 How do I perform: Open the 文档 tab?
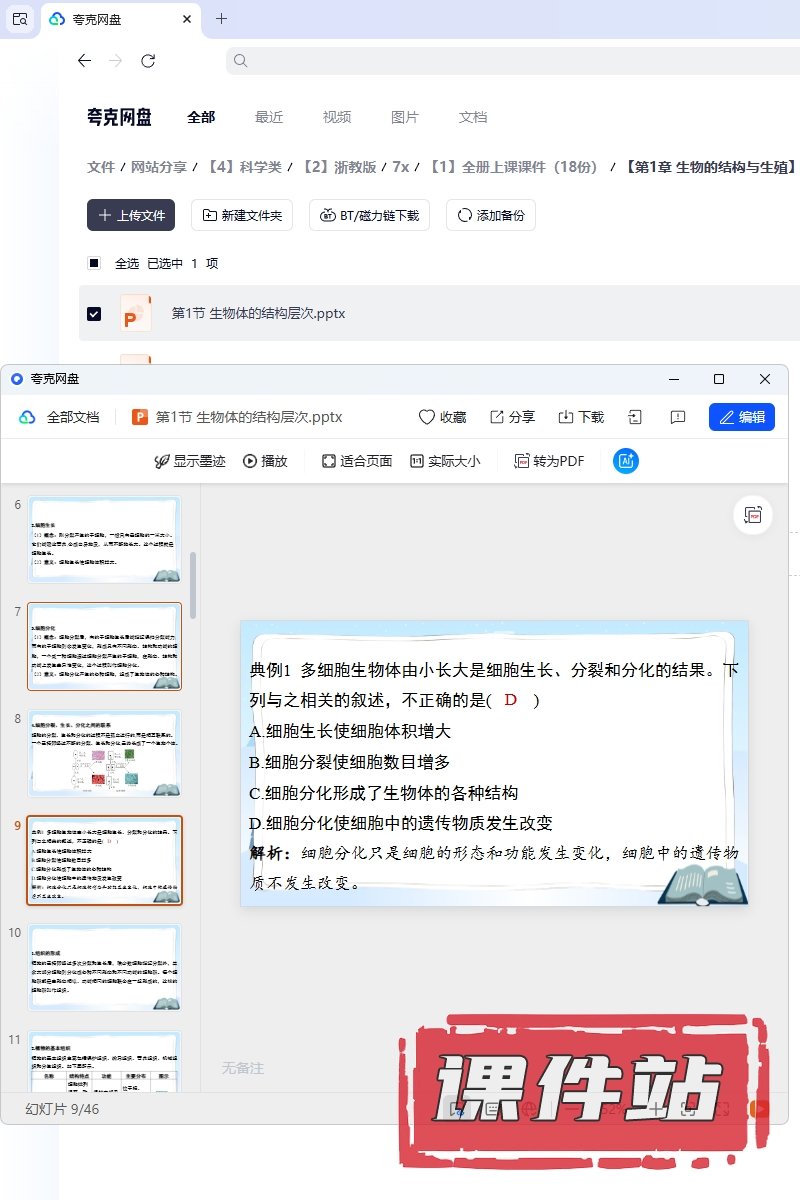472,117
